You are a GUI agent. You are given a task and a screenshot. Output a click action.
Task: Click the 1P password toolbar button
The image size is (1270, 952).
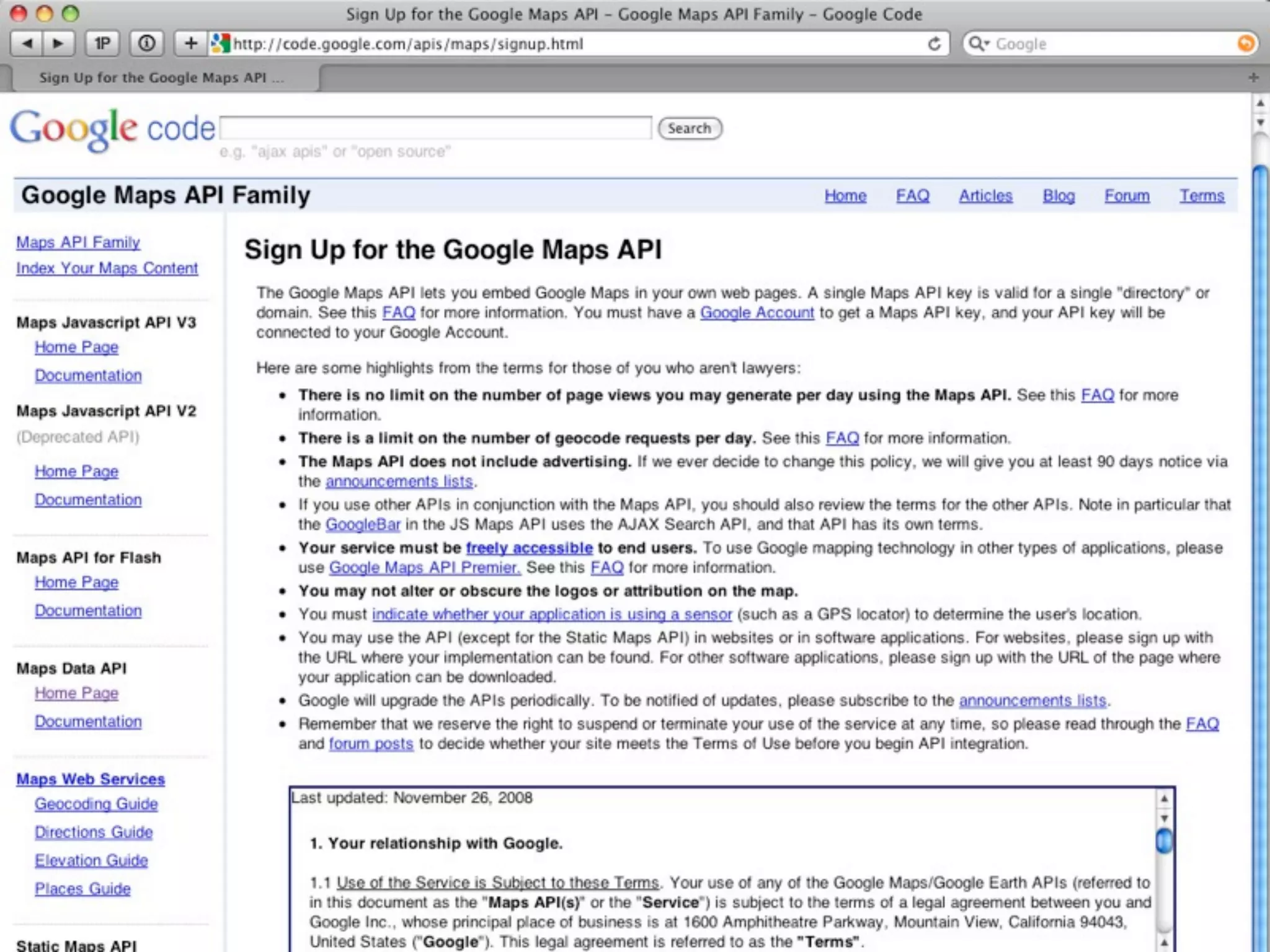click(102, 43)
